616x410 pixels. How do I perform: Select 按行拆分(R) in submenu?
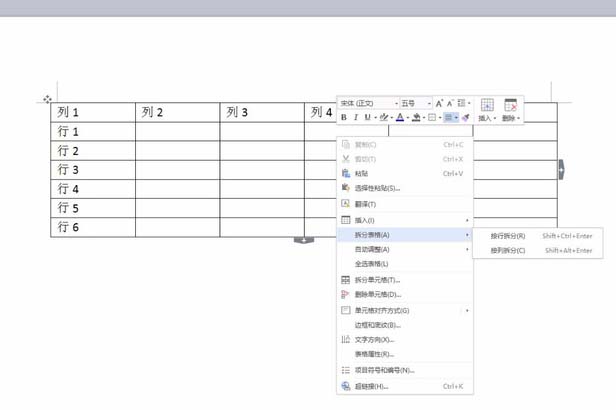pyautogui.click(x=537, y=236)
